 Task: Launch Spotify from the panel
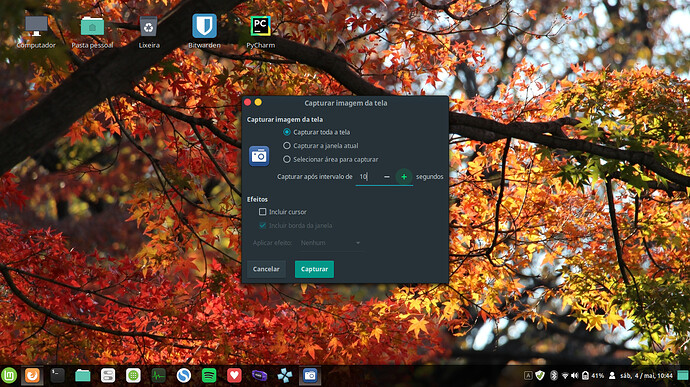(x=209, y=376)
